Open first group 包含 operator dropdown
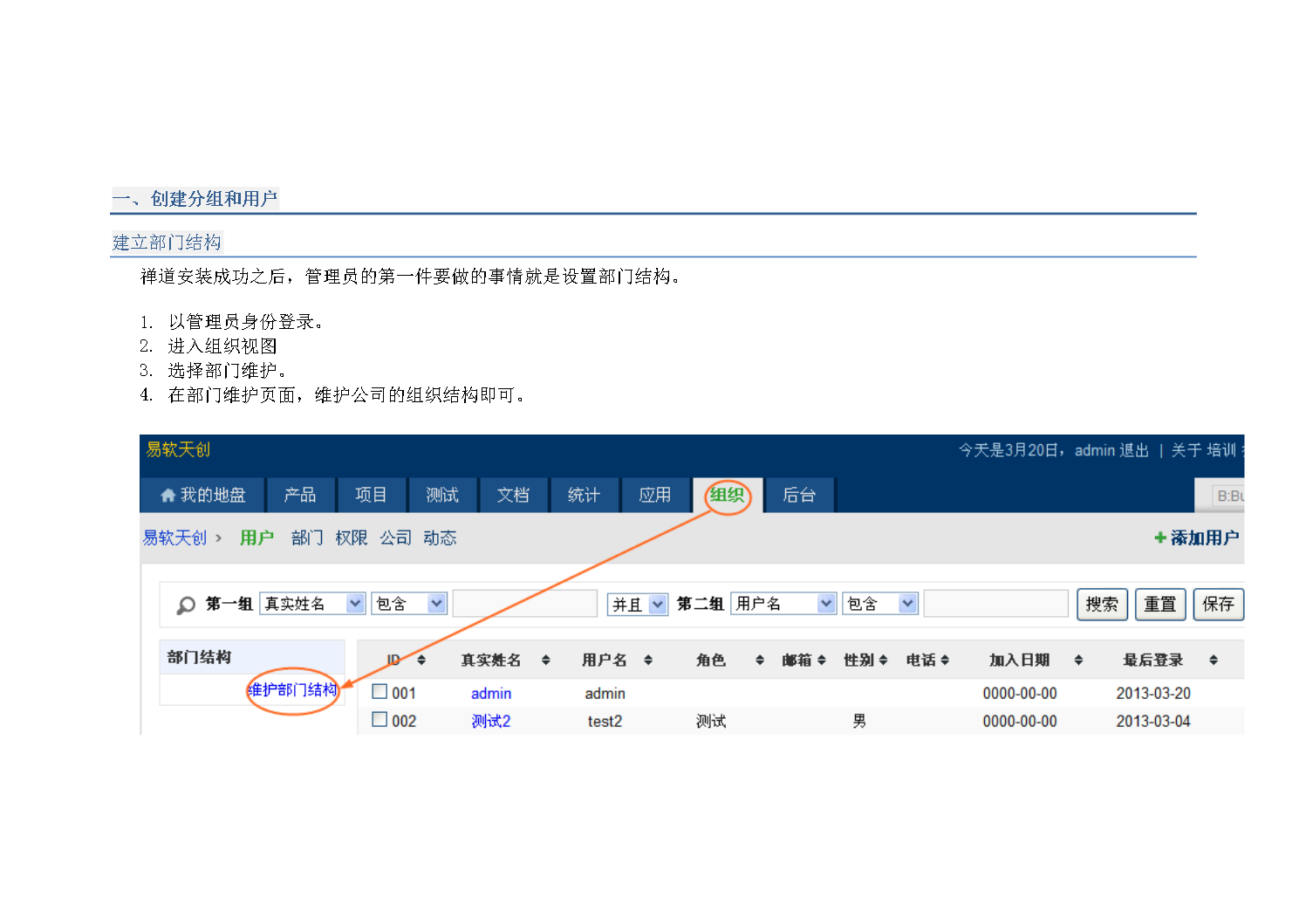 [x=409, y=604]
